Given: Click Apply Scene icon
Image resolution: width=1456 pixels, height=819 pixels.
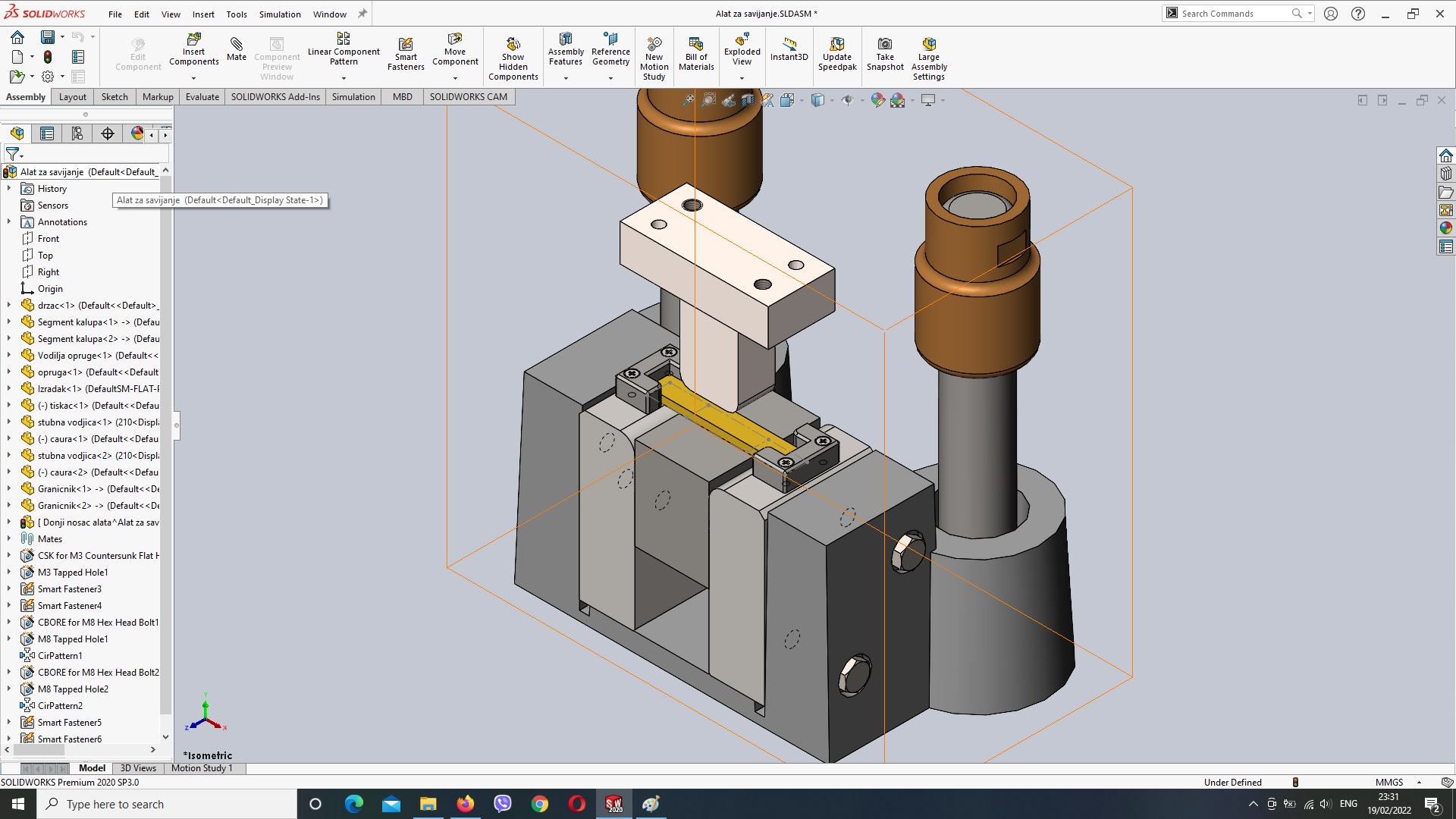Looking at the screenshot, I should pyautogui.click(x=898, y=100).
